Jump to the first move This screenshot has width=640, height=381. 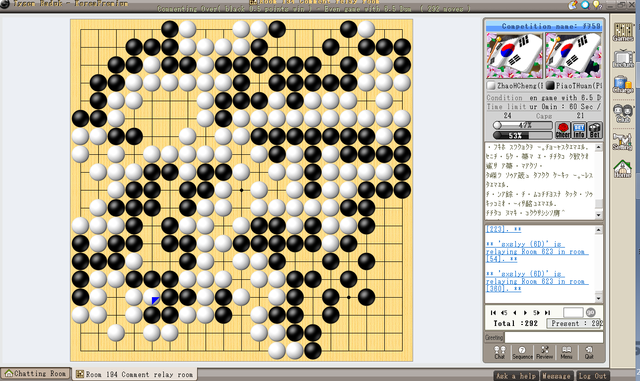coord(493,312)
